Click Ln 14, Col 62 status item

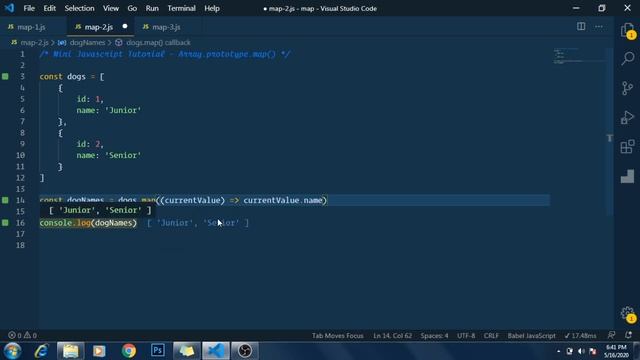coord(392,336)
